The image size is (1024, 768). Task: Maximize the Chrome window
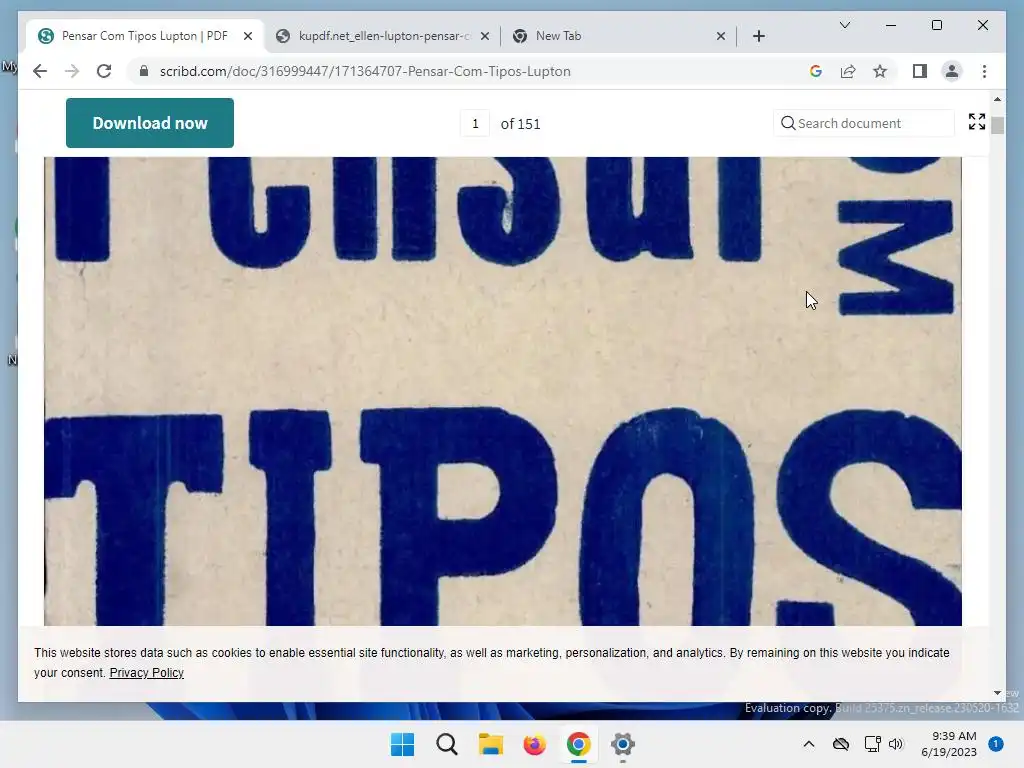pos(936,25)
